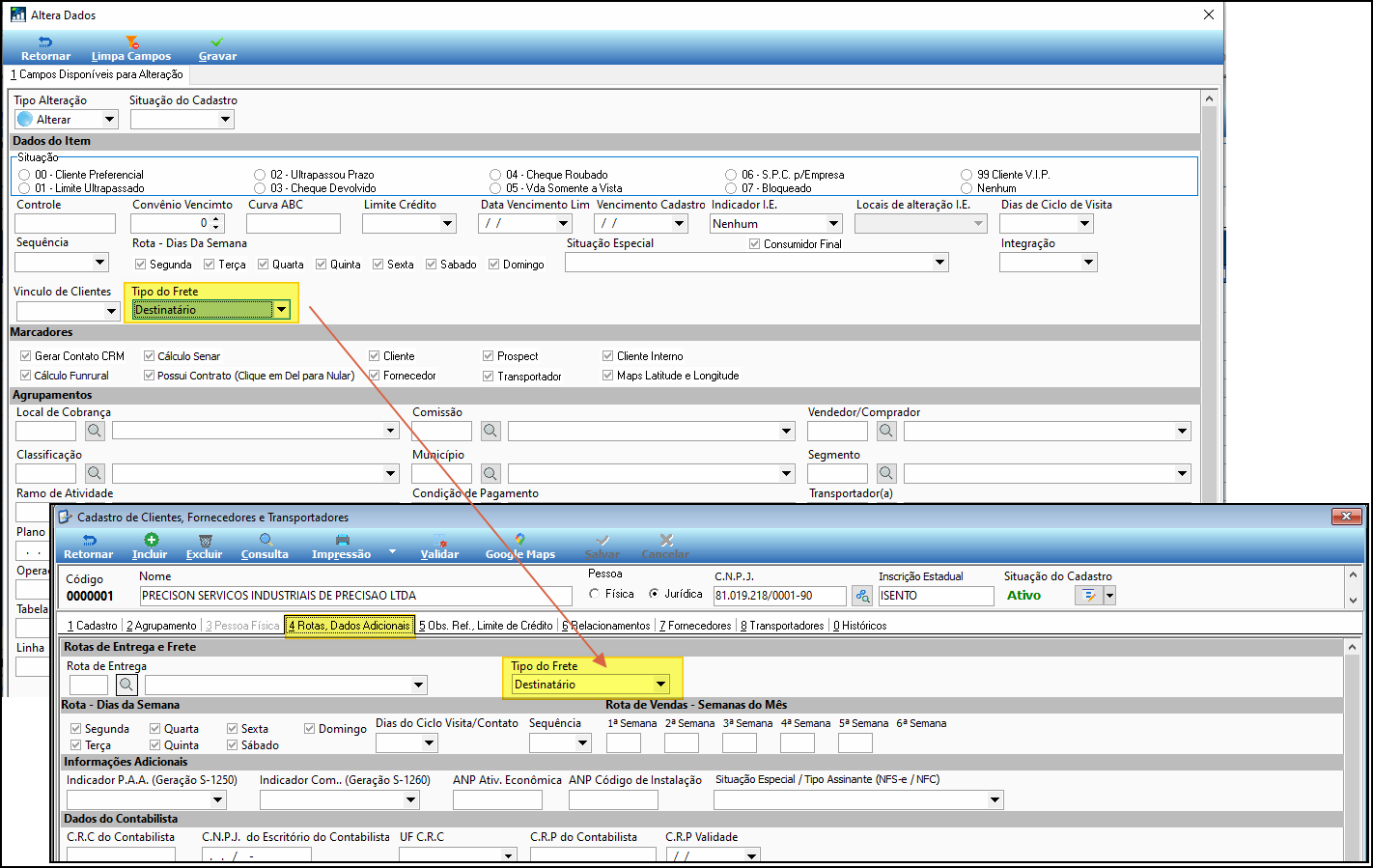Toggle Transportador marker checkbox
The height and width of the screenshot is (868, 1373).
tap(488, 376)
